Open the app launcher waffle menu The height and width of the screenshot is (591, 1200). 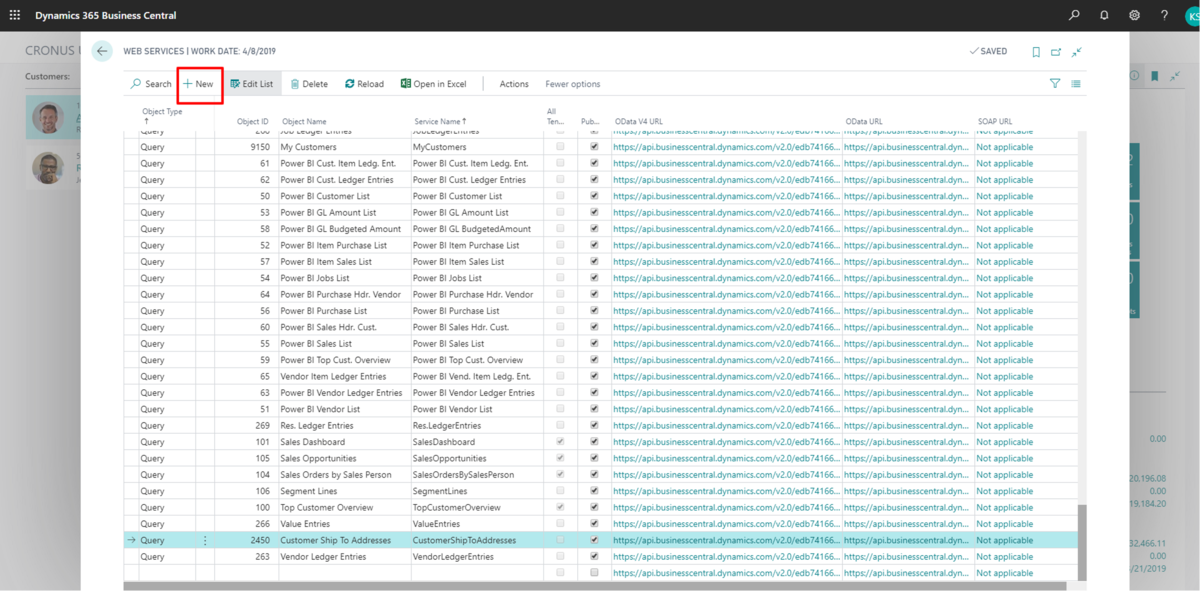pos(15,15)
